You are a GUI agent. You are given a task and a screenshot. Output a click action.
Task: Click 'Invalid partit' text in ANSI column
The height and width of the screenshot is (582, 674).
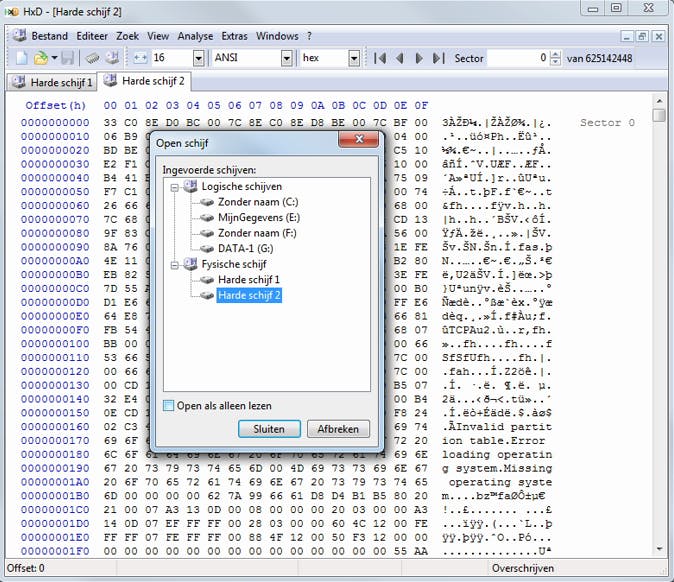504,427
